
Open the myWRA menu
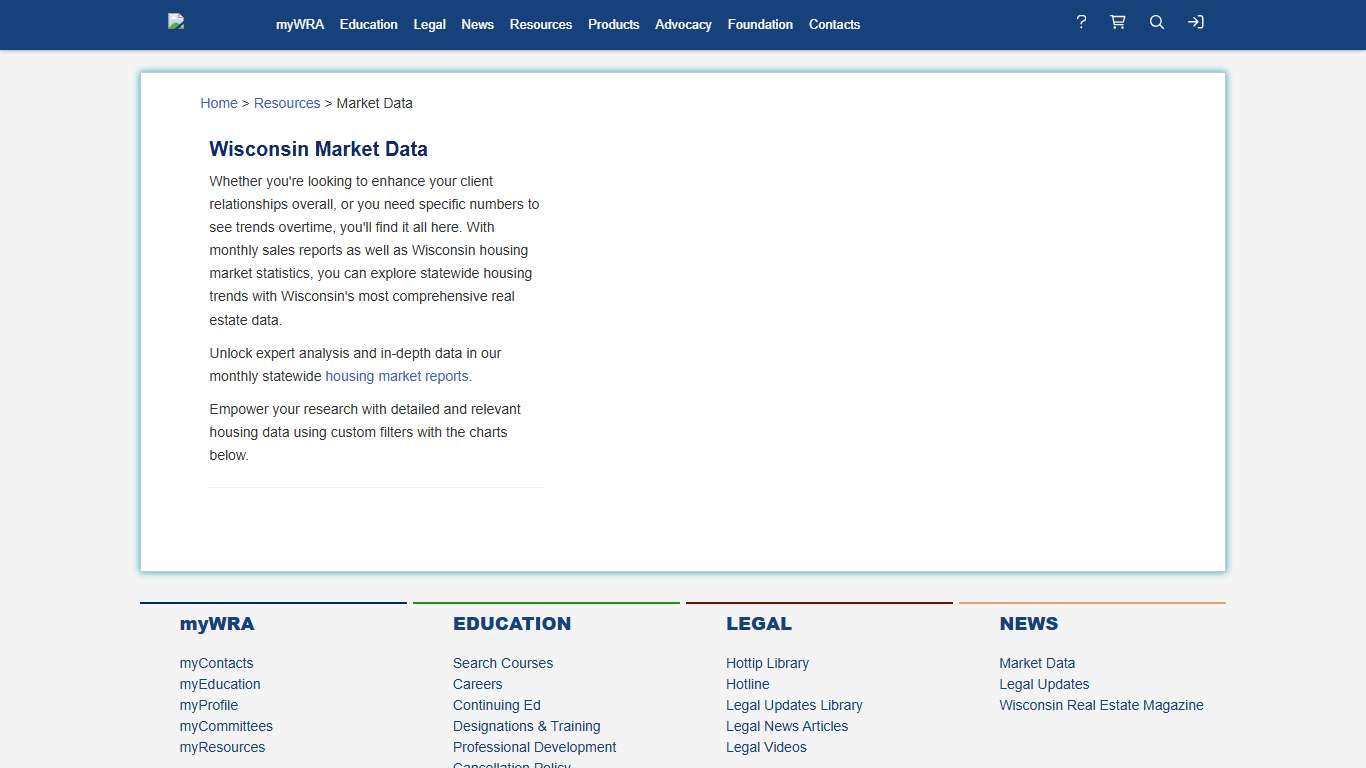[300, 24]
